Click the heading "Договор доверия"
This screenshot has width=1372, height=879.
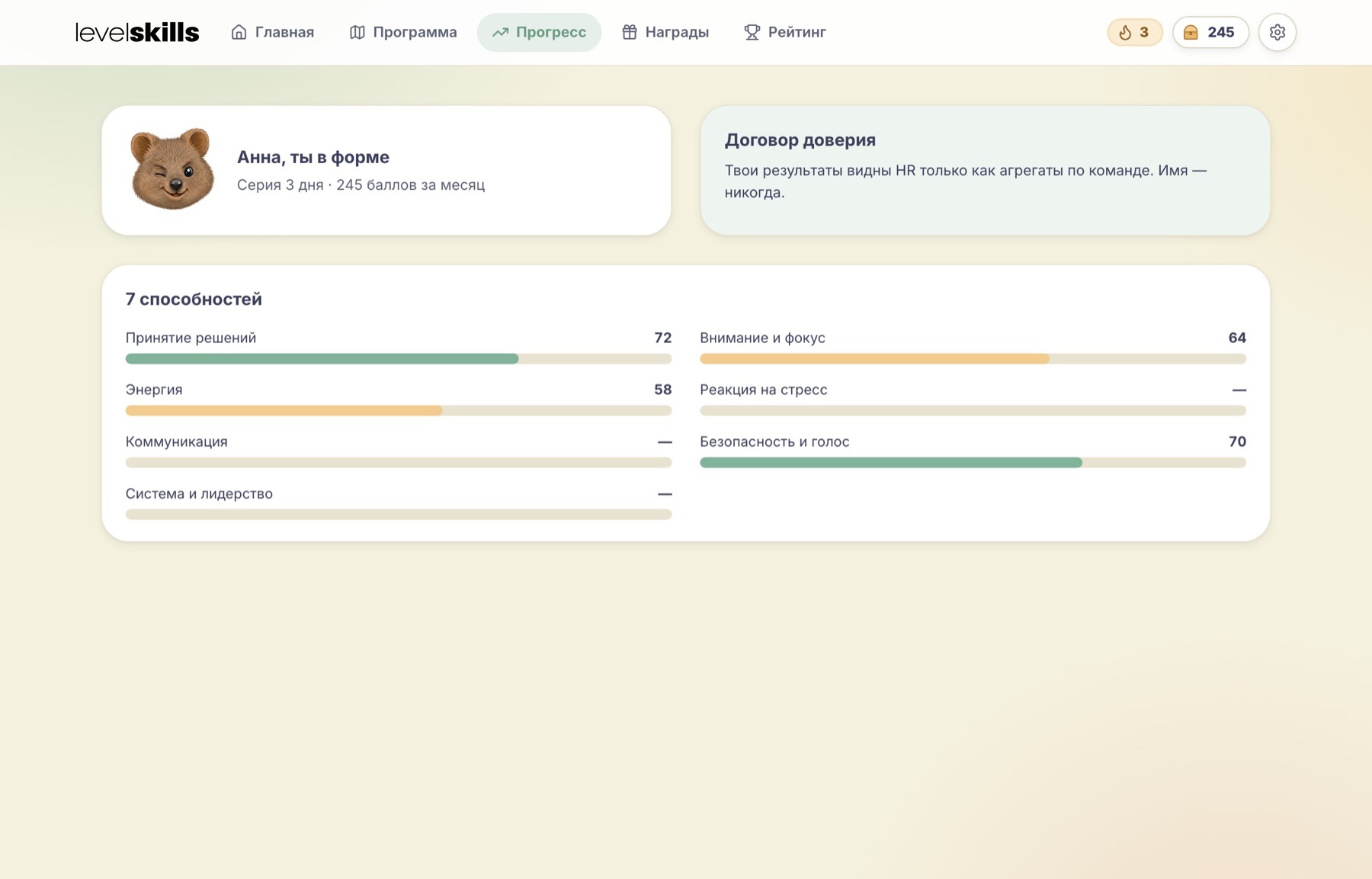(800, 140)
